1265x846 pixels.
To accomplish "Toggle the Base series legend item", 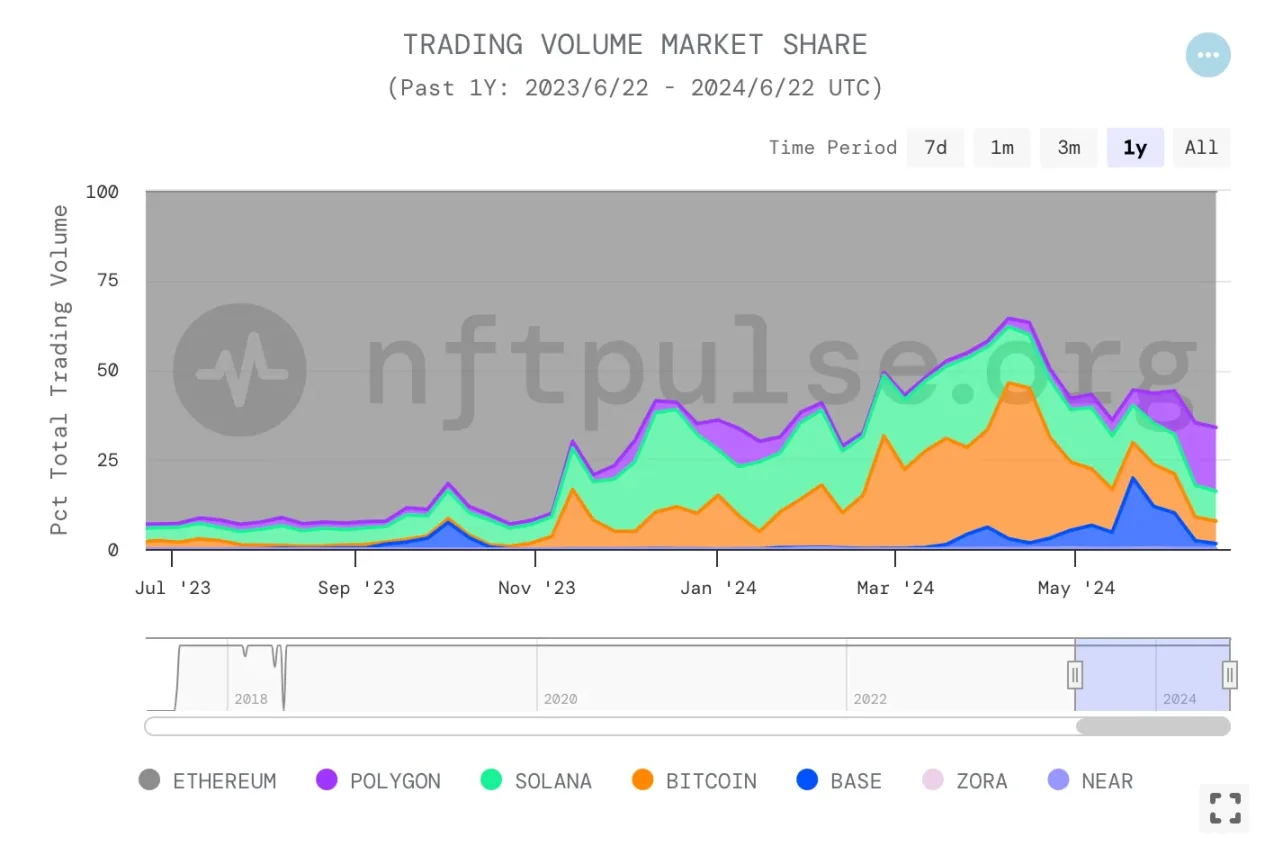I will point(839,781).
